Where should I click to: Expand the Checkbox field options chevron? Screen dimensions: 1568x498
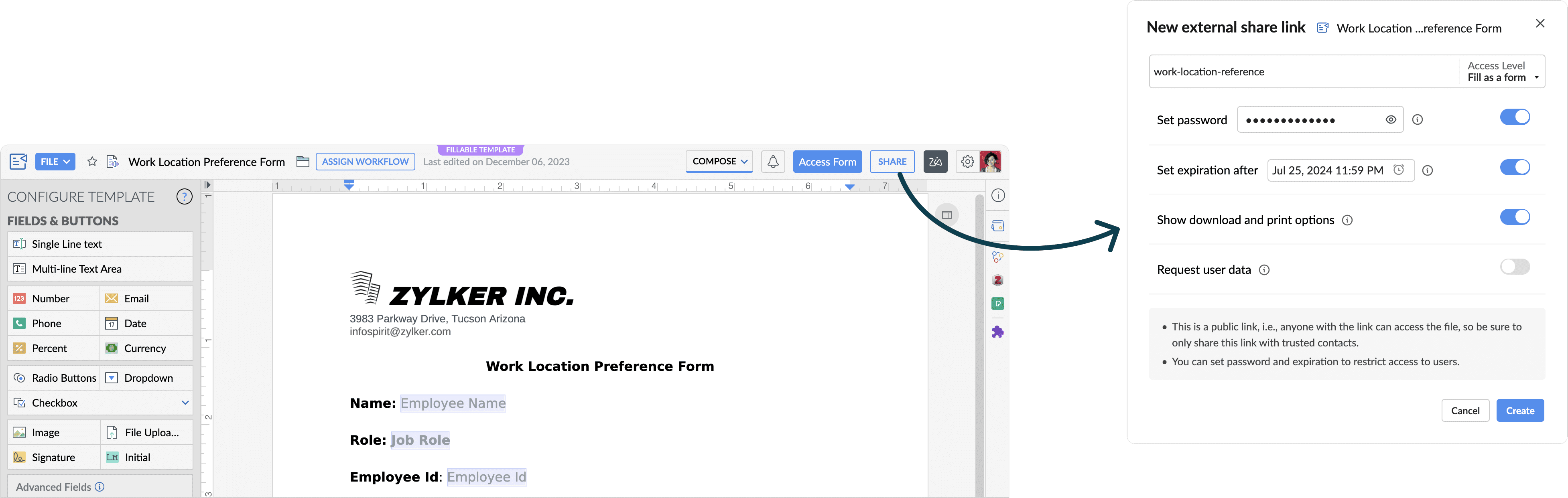coord(185,403)
